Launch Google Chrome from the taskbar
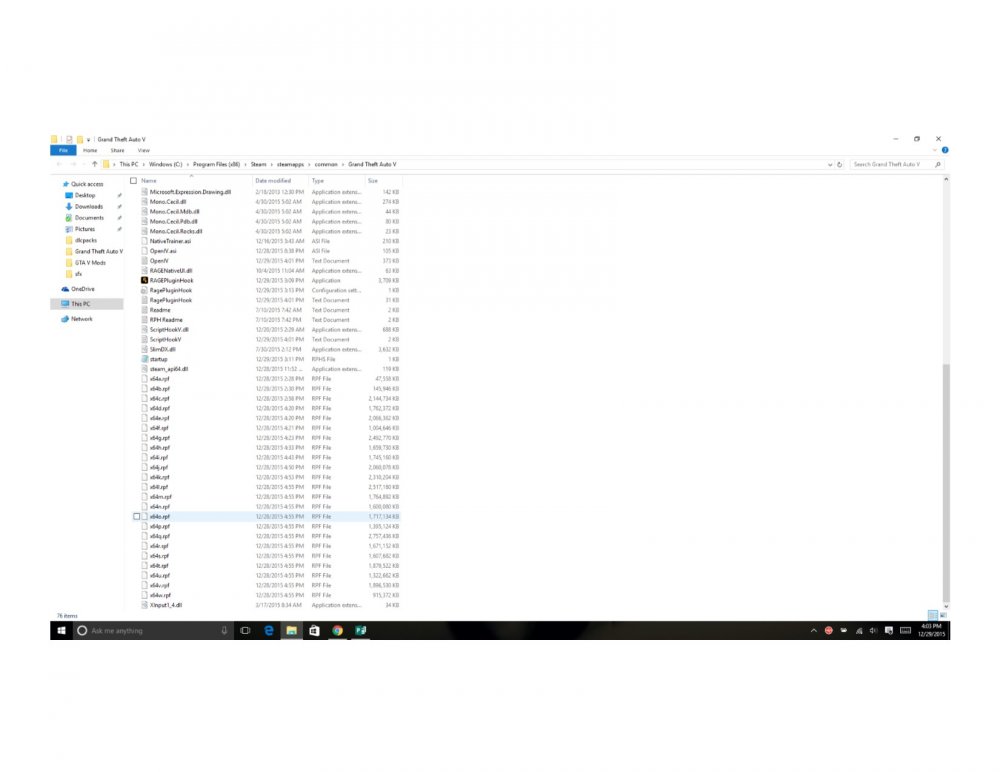Viewport: 1000px width, 772px height. coord(337,630)
